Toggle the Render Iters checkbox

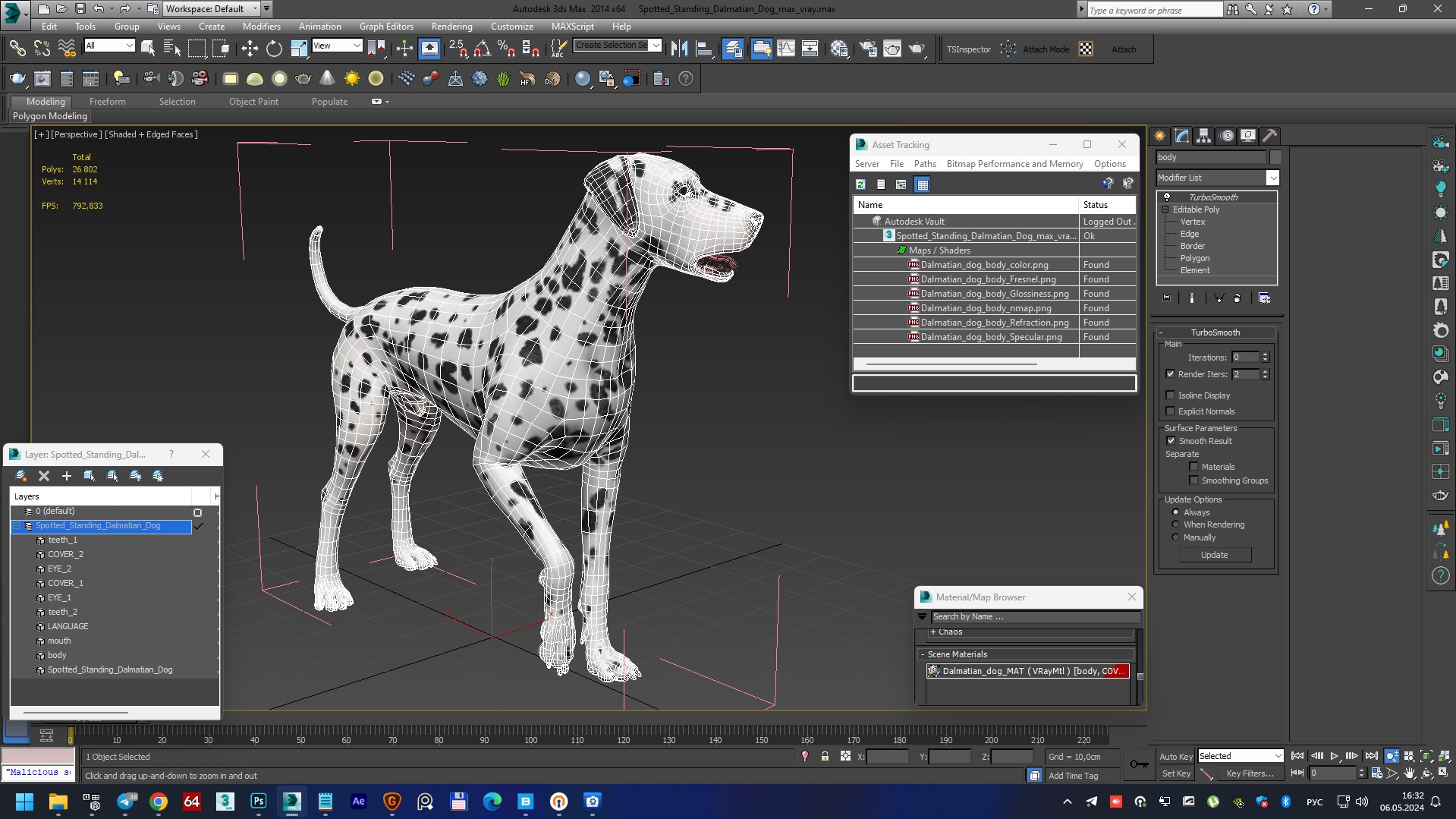coord(1170,374)
